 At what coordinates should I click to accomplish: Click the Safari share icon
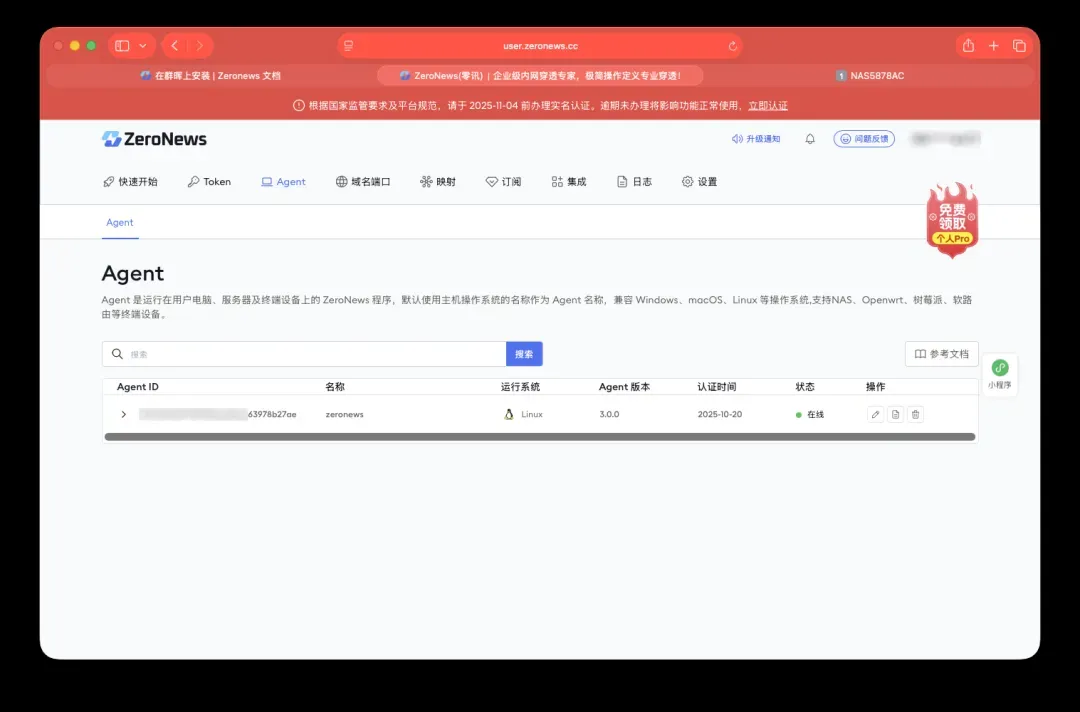pyautogui.click(x=968, y=46)
